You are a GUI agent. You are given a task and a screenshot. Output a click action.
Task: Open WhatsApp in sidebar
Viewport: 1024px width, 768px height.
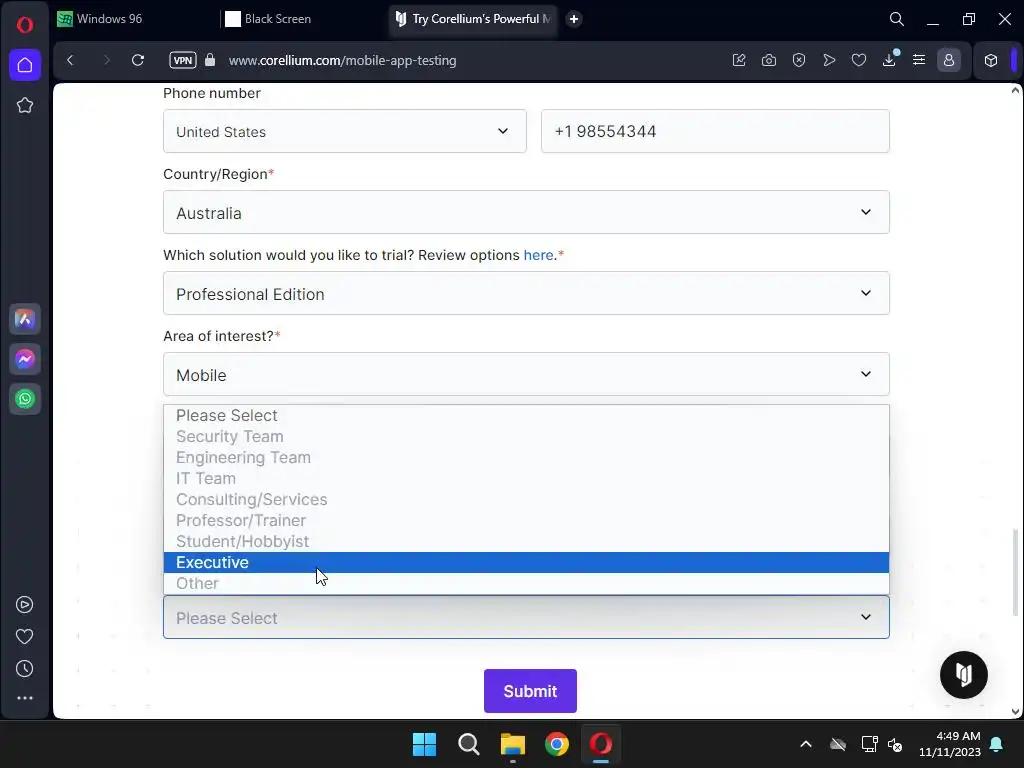(x=25, y=399)
